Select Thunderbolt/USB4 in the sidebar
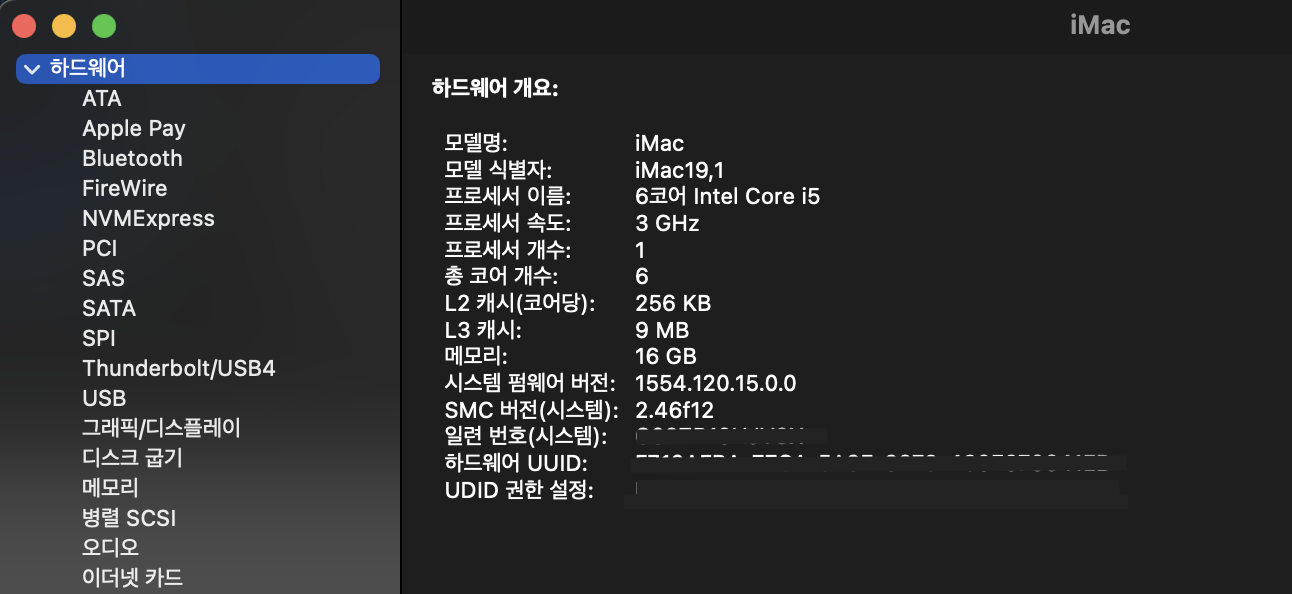1292x594 pixels. (179, 368)
